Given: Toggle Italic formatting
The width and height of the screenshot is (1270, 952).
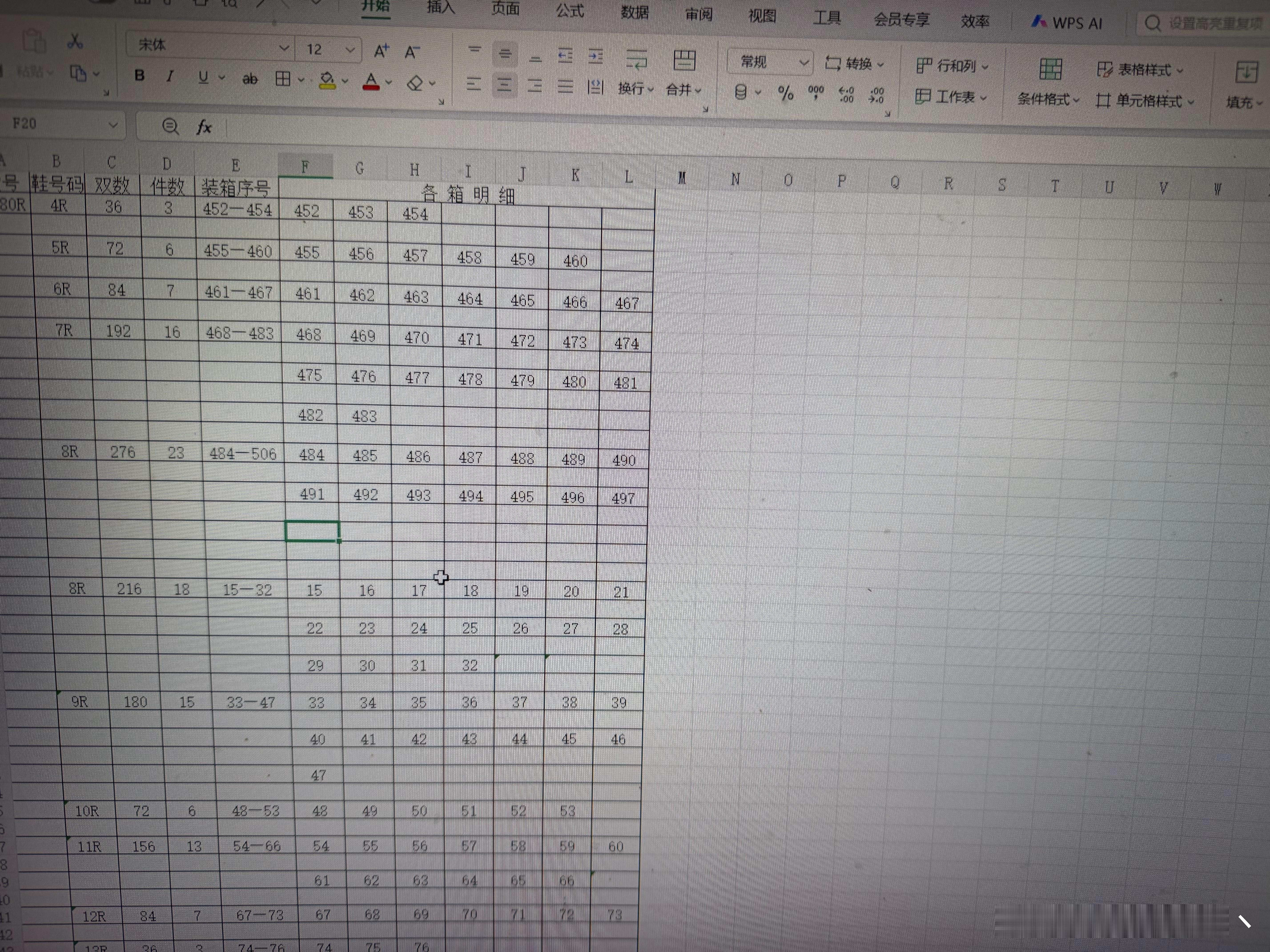Looking at the screenshot, I should point(169,76).
